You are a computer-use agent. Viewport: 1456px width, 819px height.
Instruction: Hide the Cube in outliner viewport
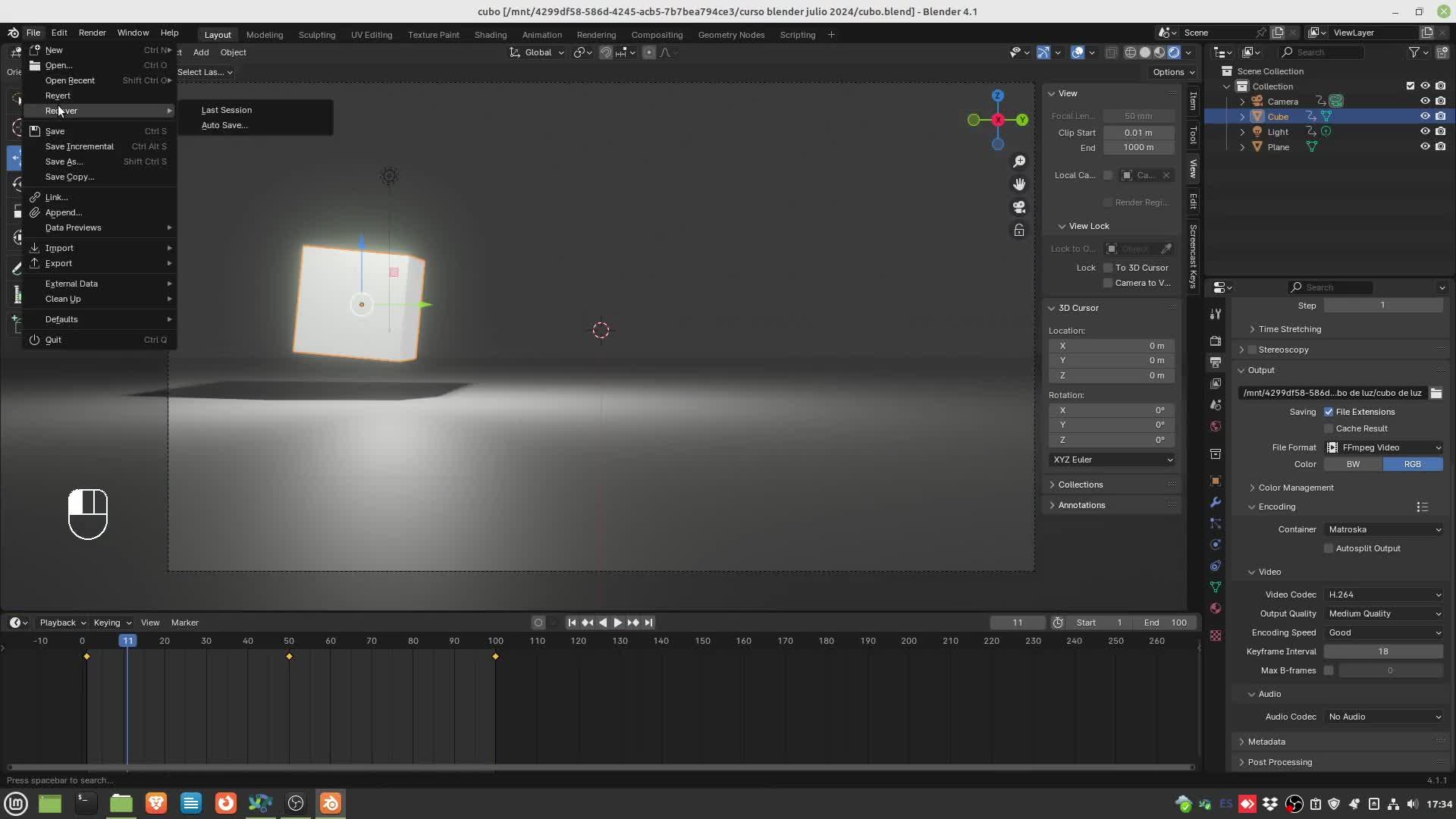(x=1425, y=116)
